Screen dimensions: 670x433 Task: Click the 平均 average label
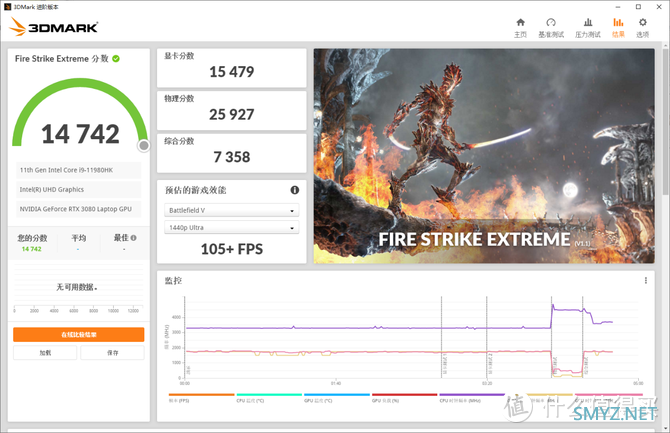[79, 238]
